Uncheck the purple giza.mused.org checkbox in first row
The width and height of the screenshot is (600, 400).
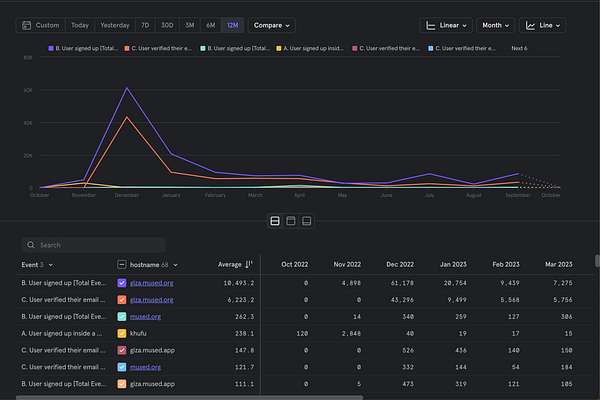[x=122, y=283]
